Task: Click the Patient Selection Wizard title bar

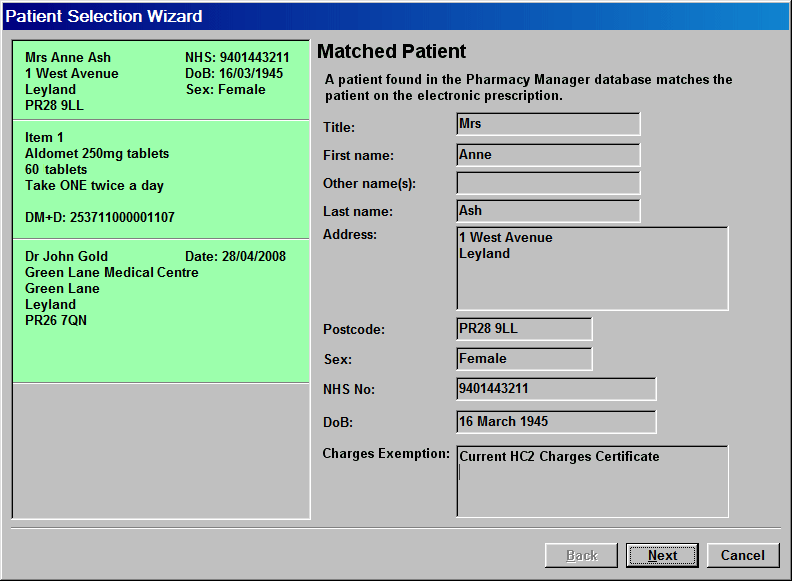Action: click(x=396, y=16)
